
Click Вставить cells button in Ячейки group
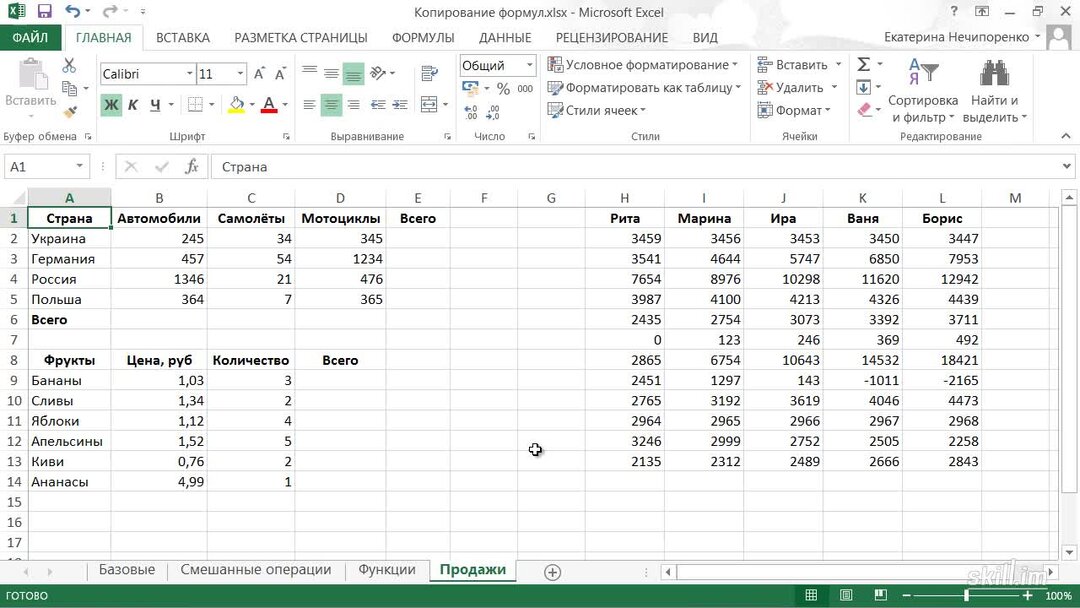(799, 65)
